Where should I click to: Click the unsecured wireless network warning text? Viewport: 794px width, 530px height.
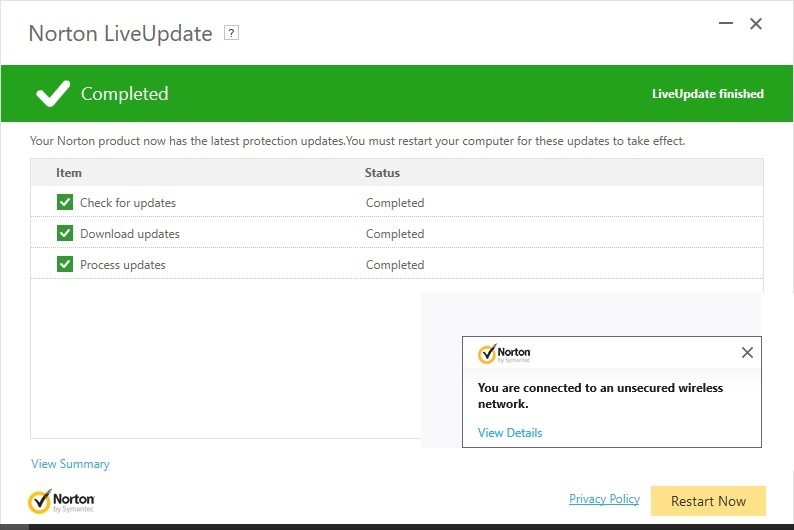[601, 395]
